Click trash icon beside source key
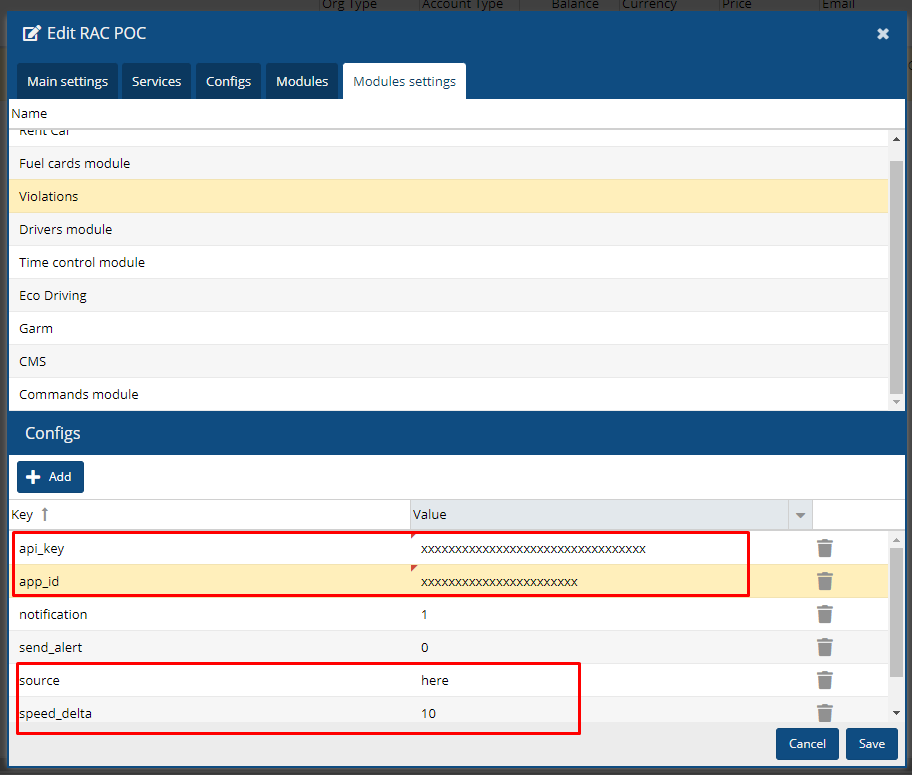Image resolution: width=912 pixels, height=775 pixels. coord(824,680)
